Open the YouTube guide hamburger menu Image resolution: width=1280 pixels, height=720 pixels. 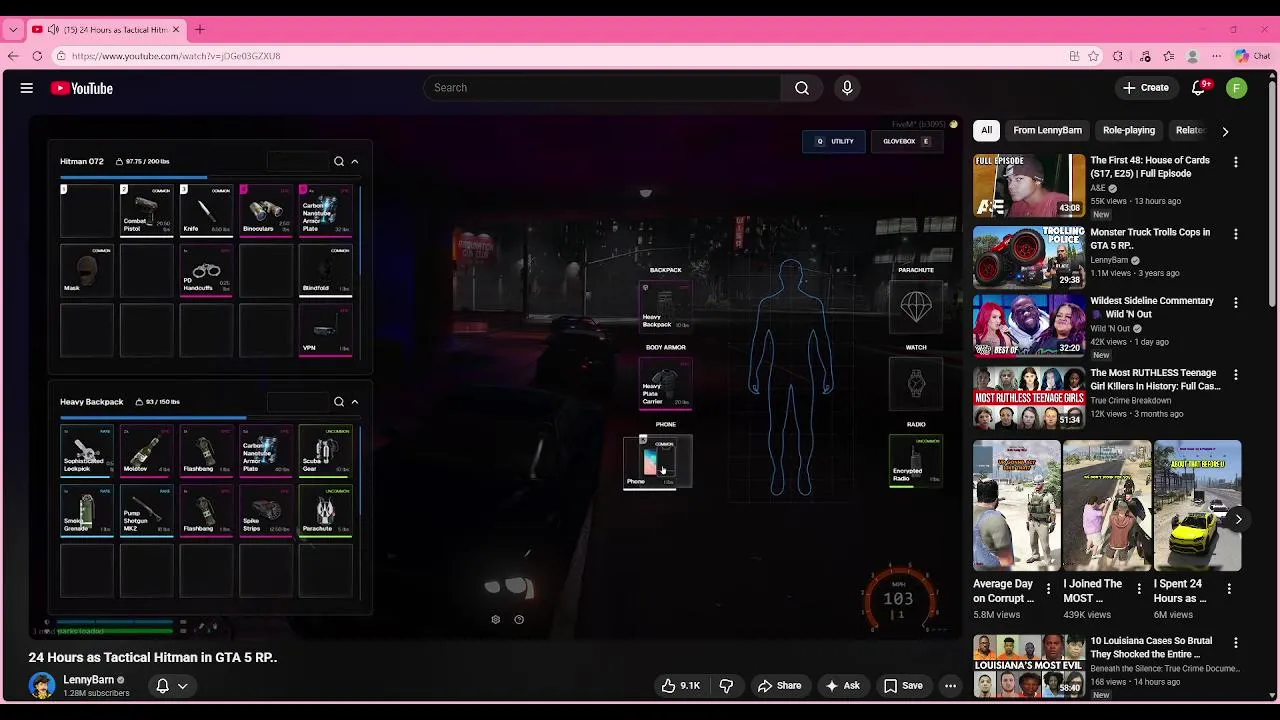tap(27, 88)
